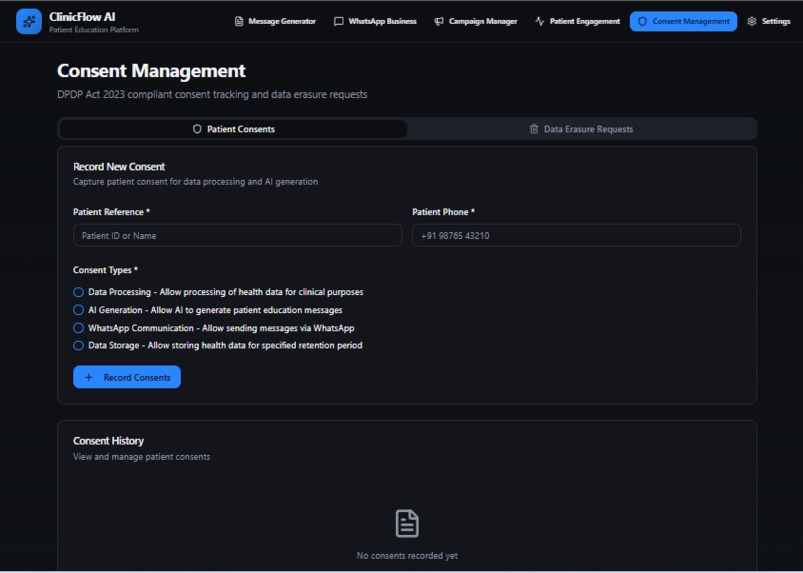Viewport: 803px width, 573px height.
Task: Click the 'DPDP Act 2023 compliant' subtitle text
Action: 212,95
